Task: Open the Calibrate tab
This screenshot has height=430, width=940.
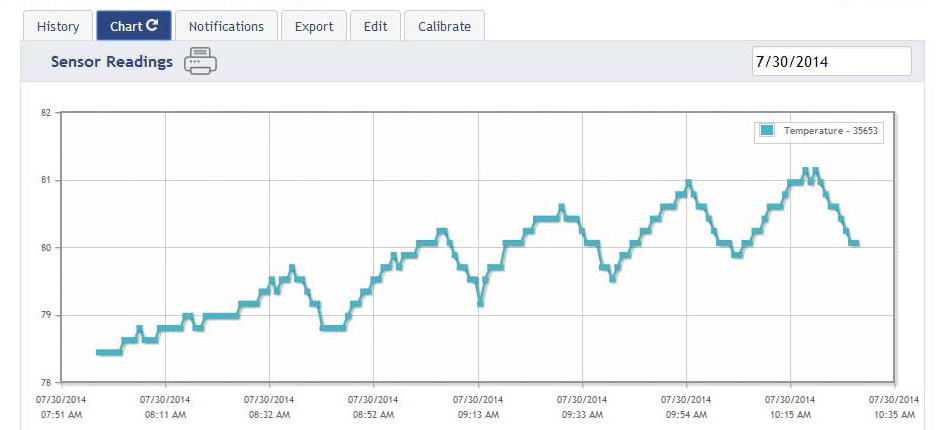Action: 444,26
